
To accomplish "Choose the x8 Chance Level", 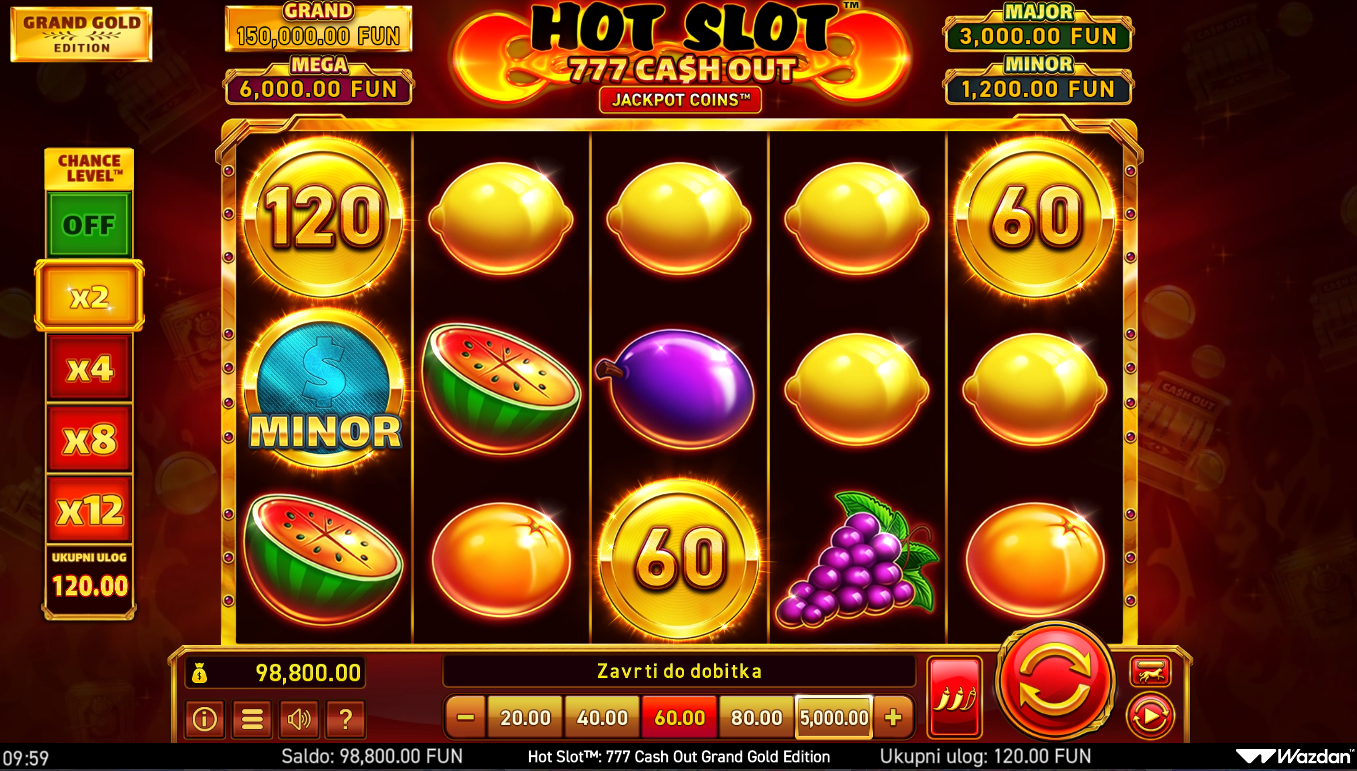I will [x=89, y=440].
